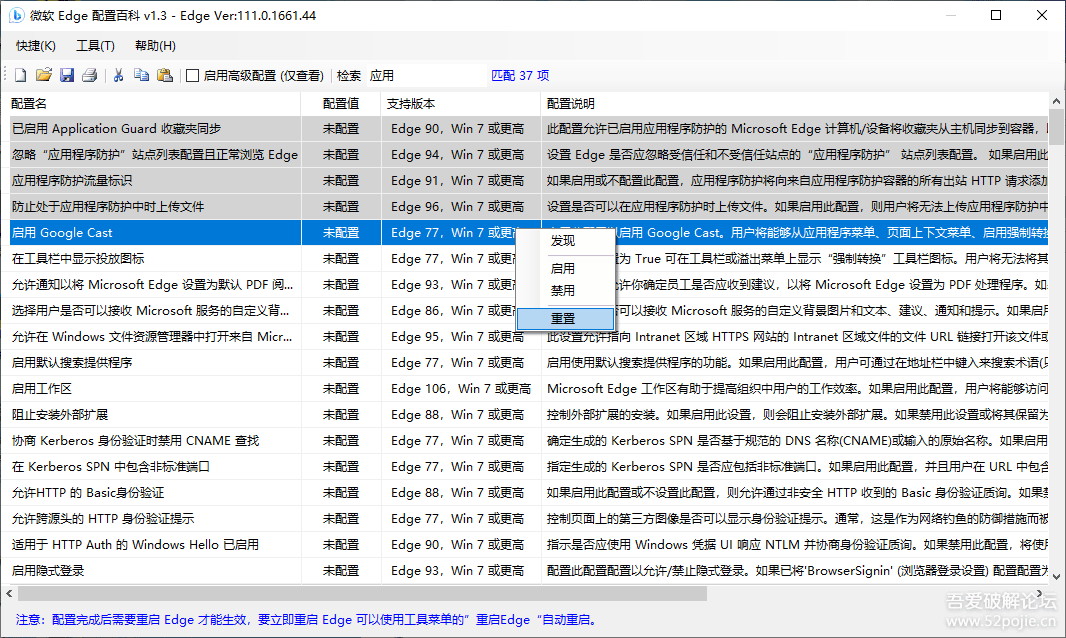This screenshot has height=638, width=1066.
Task: Click the Print toolbar icon
Action: (90, 75)
